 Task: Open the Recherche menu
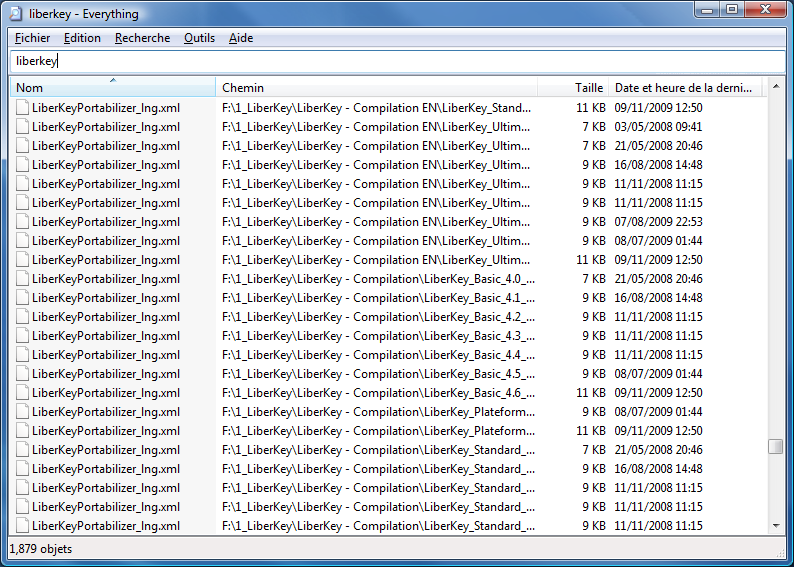pos(142,38)
